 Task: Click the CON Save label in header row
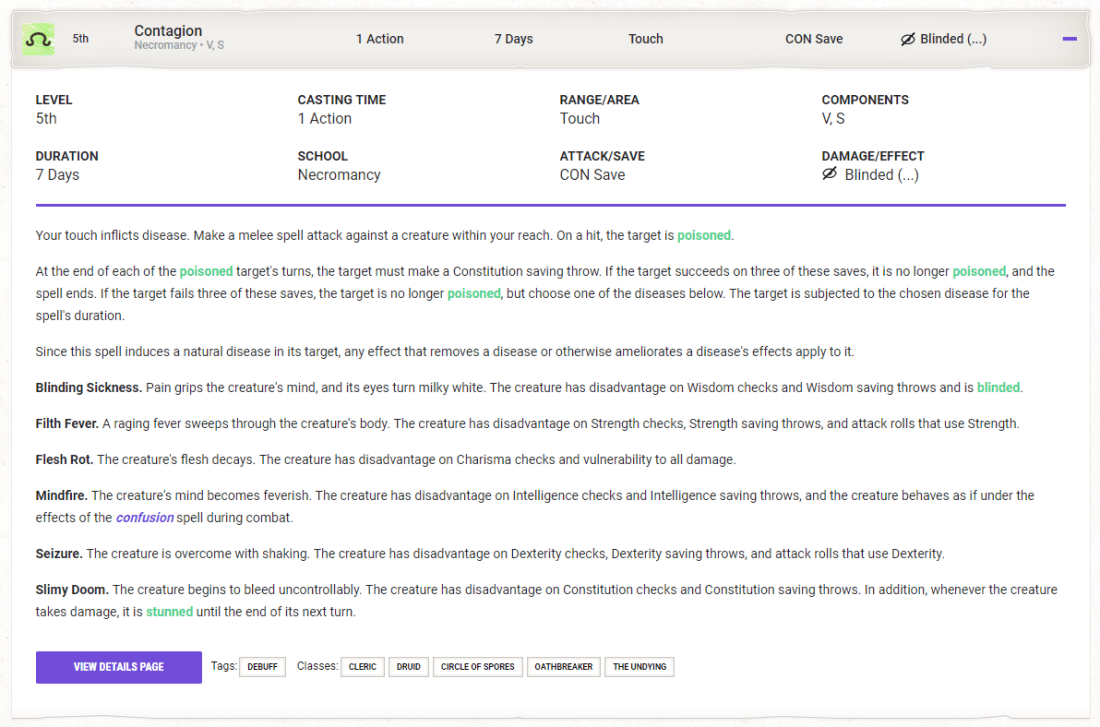pyautogui.click(x=814, y=39)
